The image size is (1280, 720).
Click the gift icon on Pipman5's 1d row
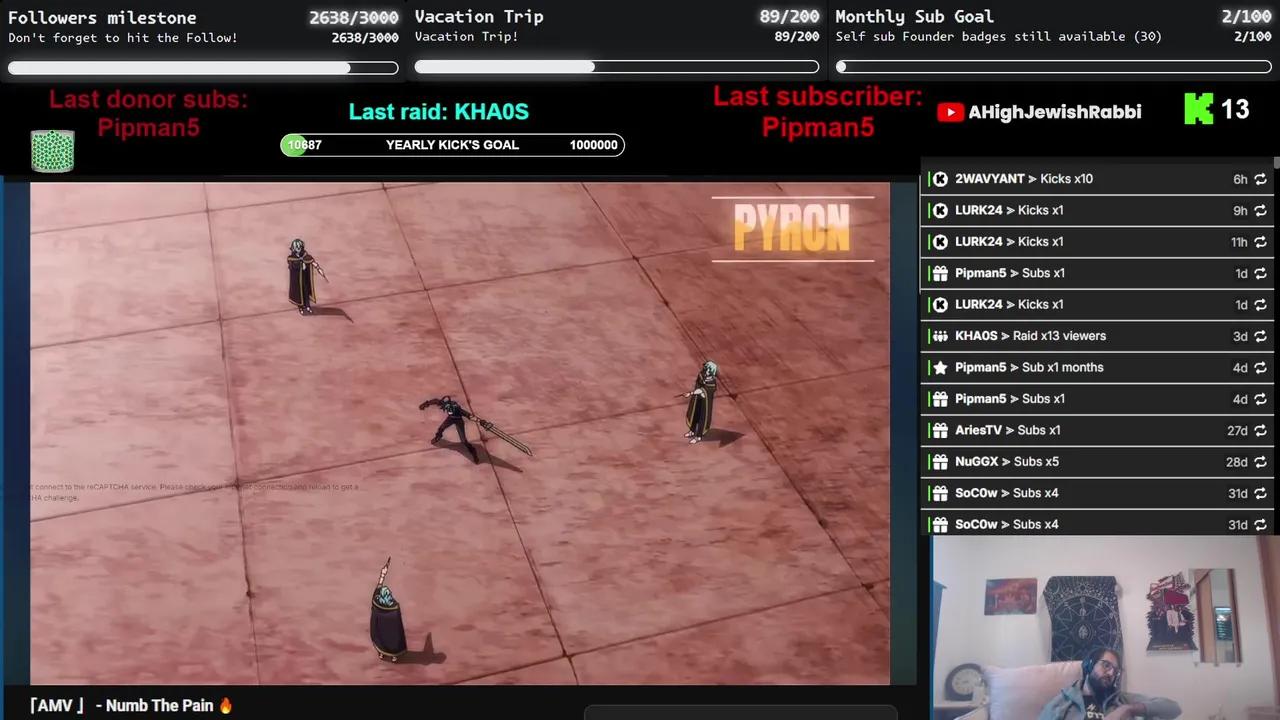click(x=940, y=273)
